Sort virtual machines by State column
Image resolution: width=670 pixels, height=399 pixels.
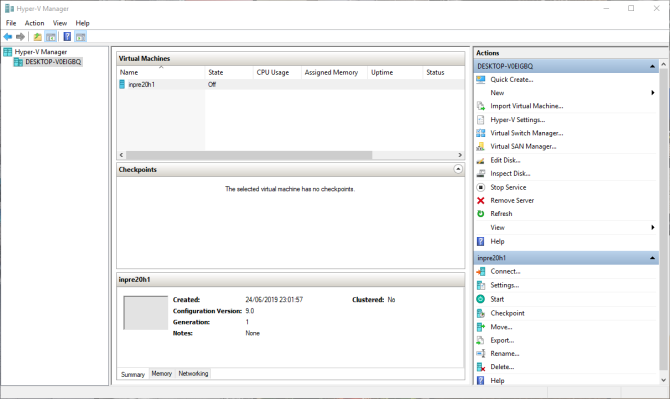pos(229,73)
